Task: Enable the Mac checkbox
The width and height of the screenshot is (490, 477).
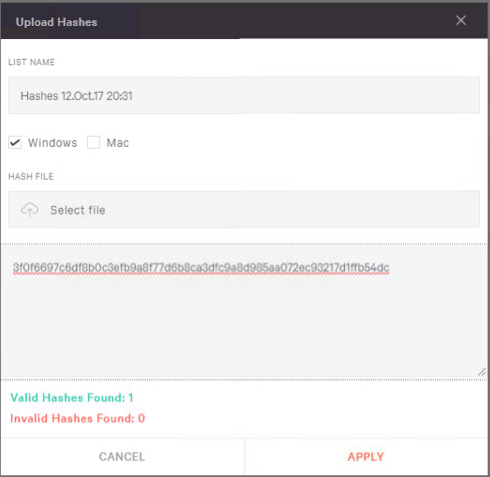Action: (x=93, y=143)
